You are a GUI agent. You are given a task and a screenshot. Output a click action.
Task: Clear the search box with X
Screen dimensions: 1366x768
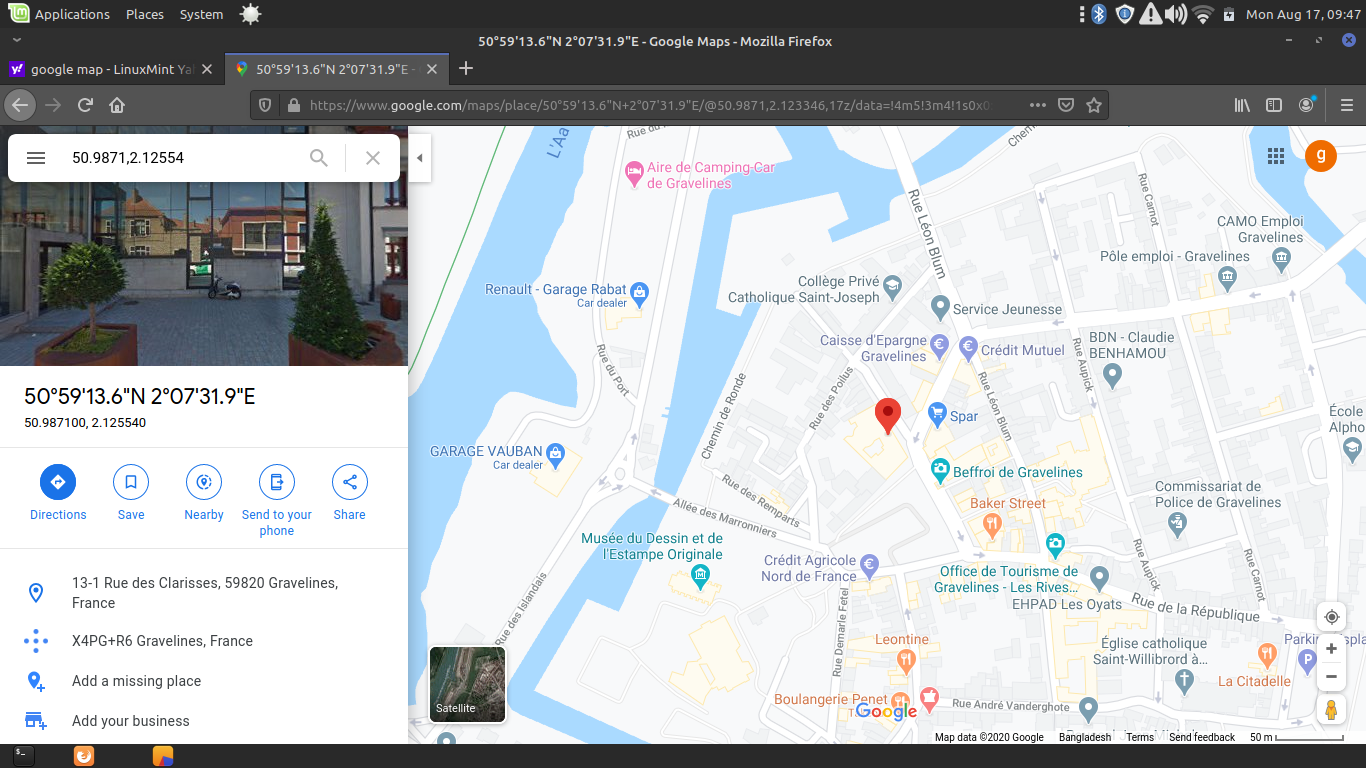tap(373, 158)
